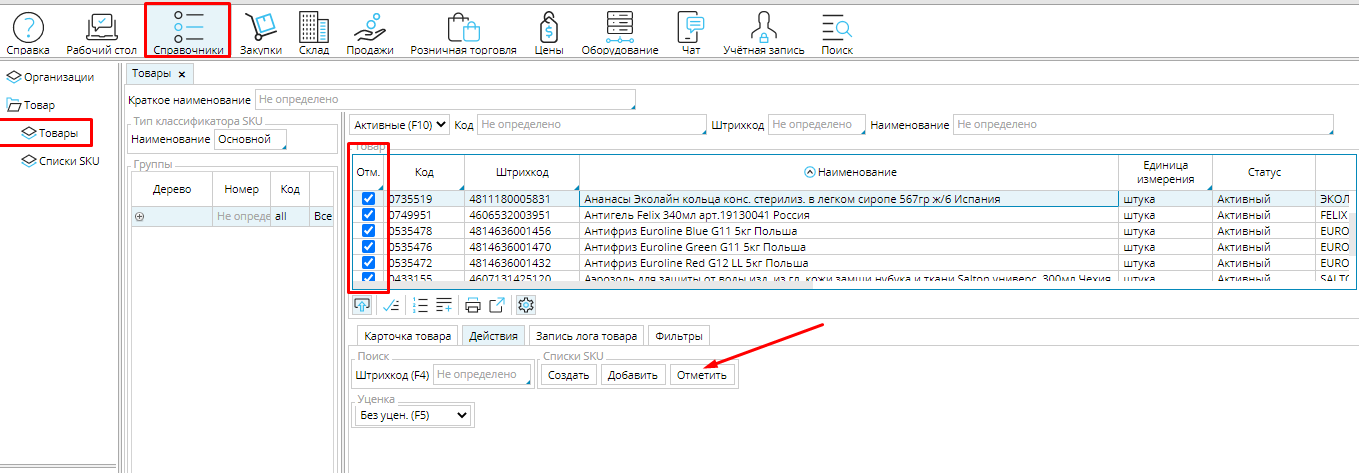Click the Отметить button
The height and width of the screenshot is (473, 1359).
pyautogui.click(x=702, y=375)
